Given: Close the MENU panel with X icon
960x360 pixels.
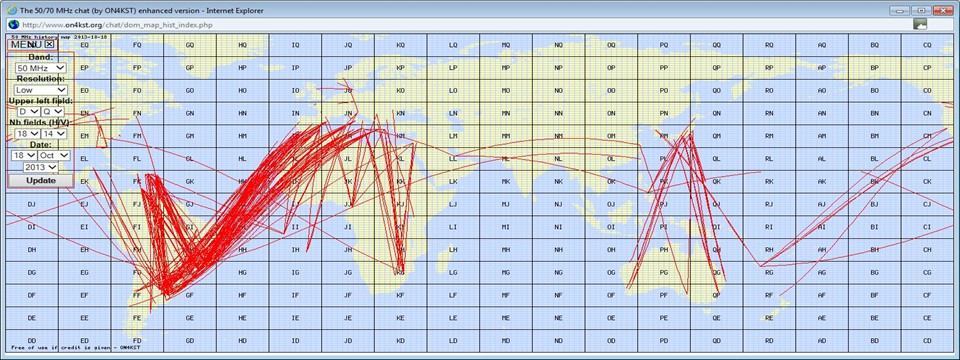Looking at the screenshot, I should [50, 45].
